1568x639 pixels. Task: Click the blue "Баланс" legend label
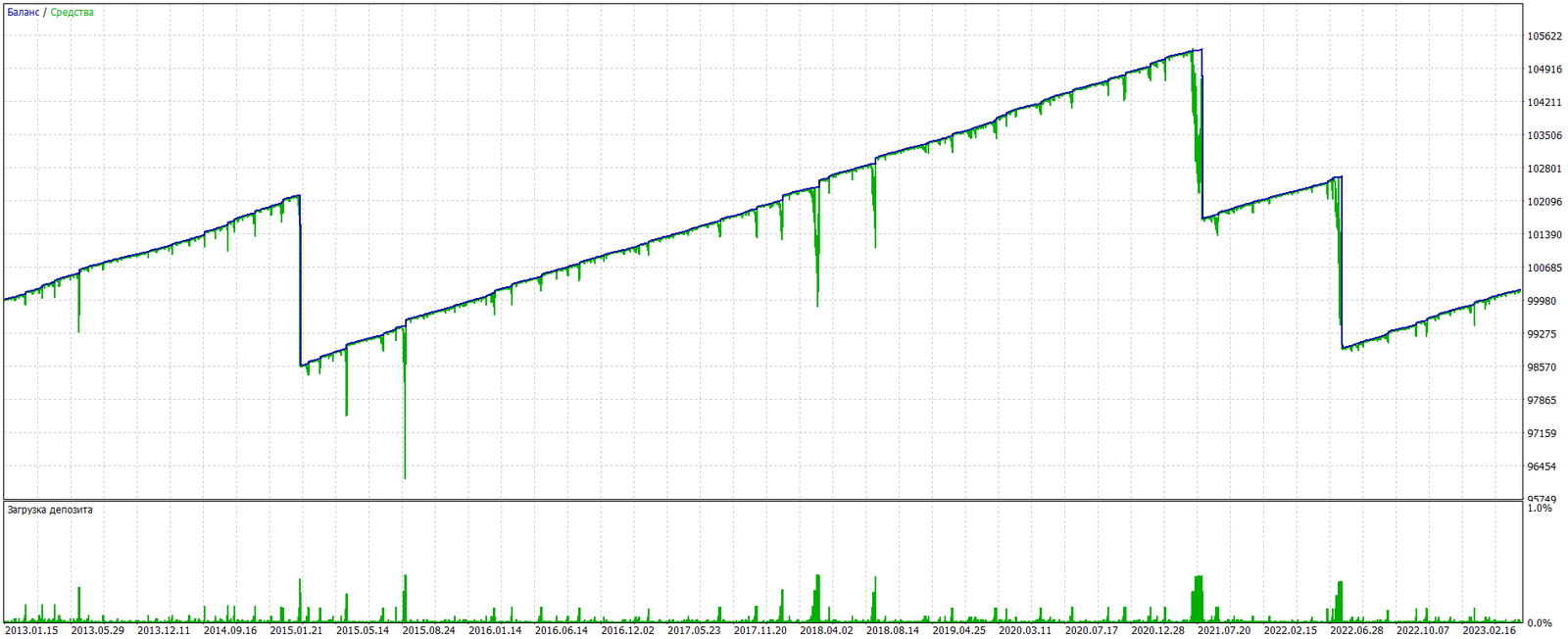point(24,13)
